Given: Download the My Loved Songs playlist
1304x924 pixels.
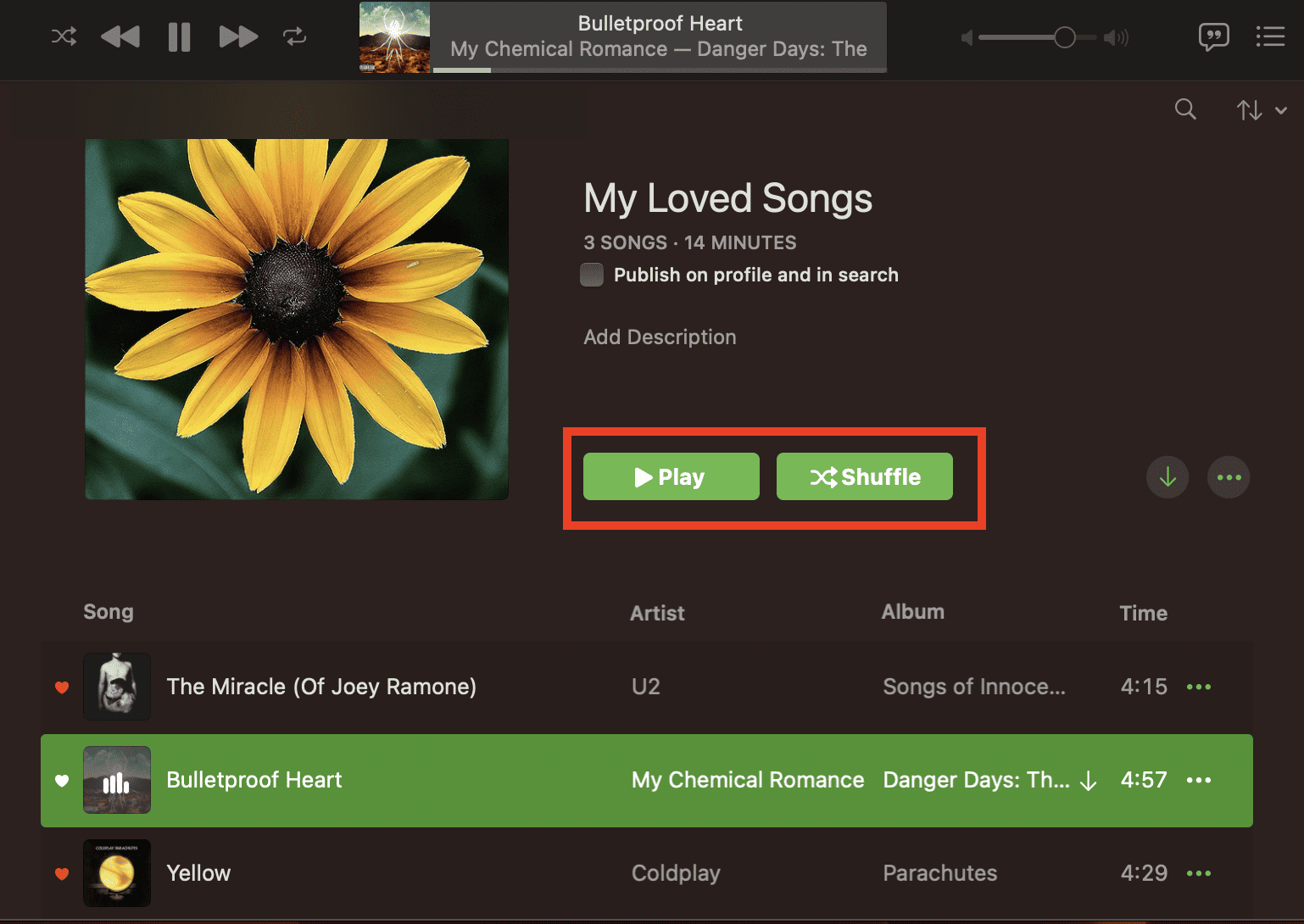Looking at the screenshot, I should point(1167,477).
